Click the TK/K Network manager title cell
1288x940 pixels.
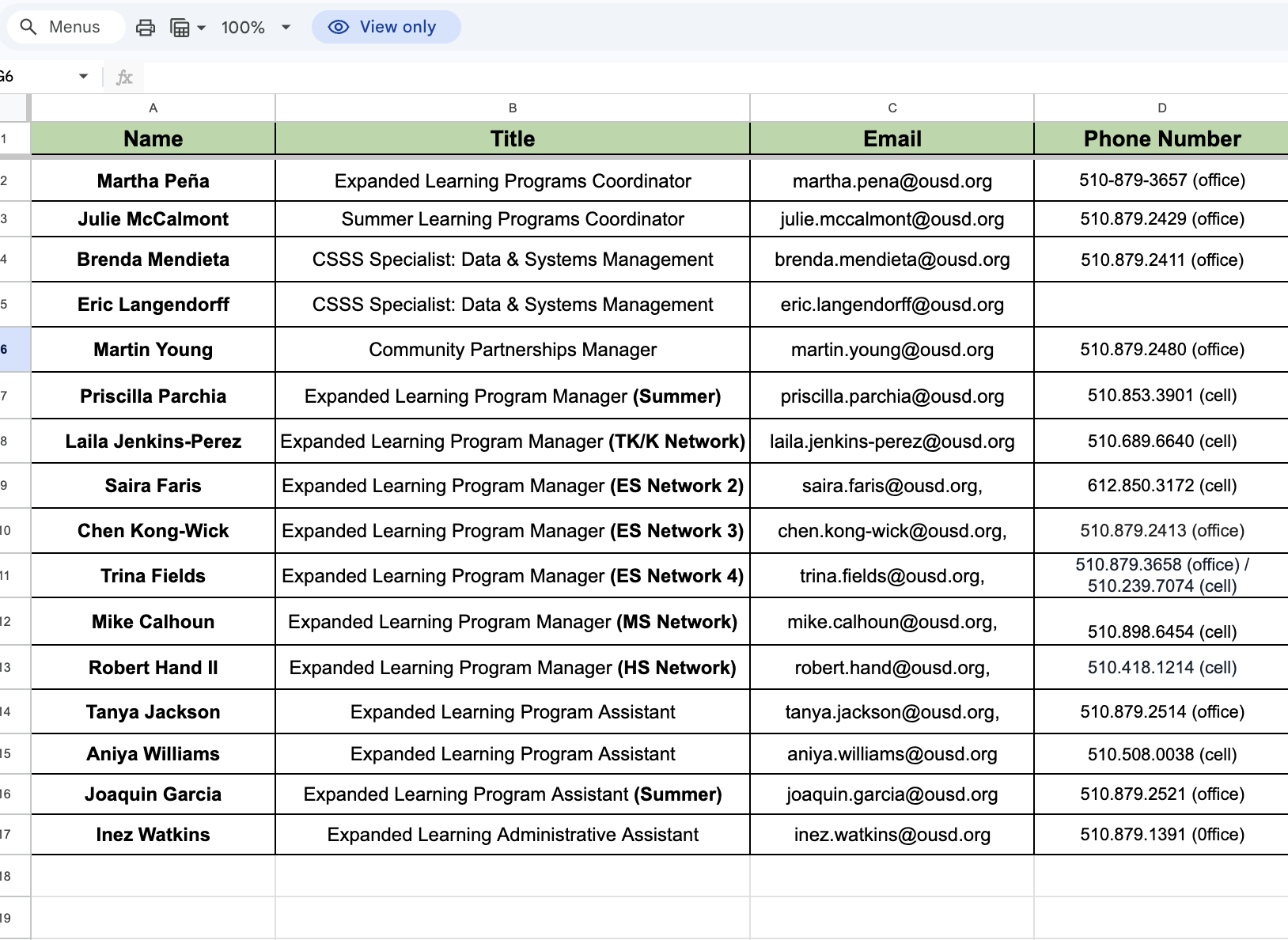(513, 442)
